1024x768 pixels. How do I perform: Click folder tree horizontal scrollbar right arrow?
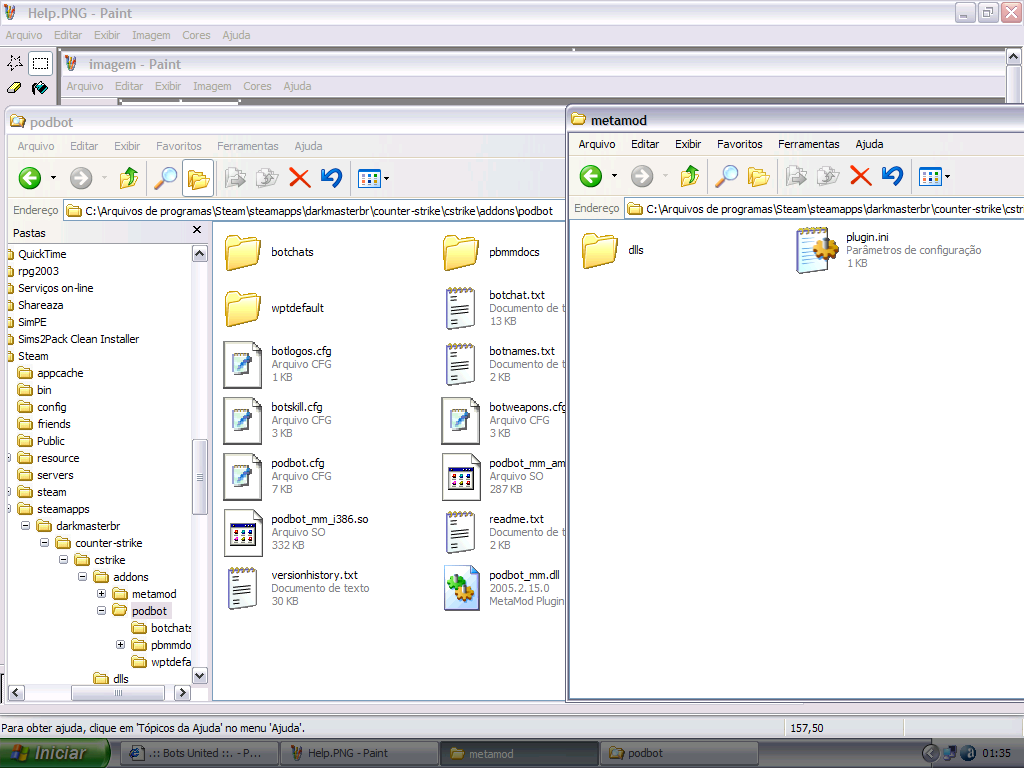pyautogui.click(x=183, y=693)
